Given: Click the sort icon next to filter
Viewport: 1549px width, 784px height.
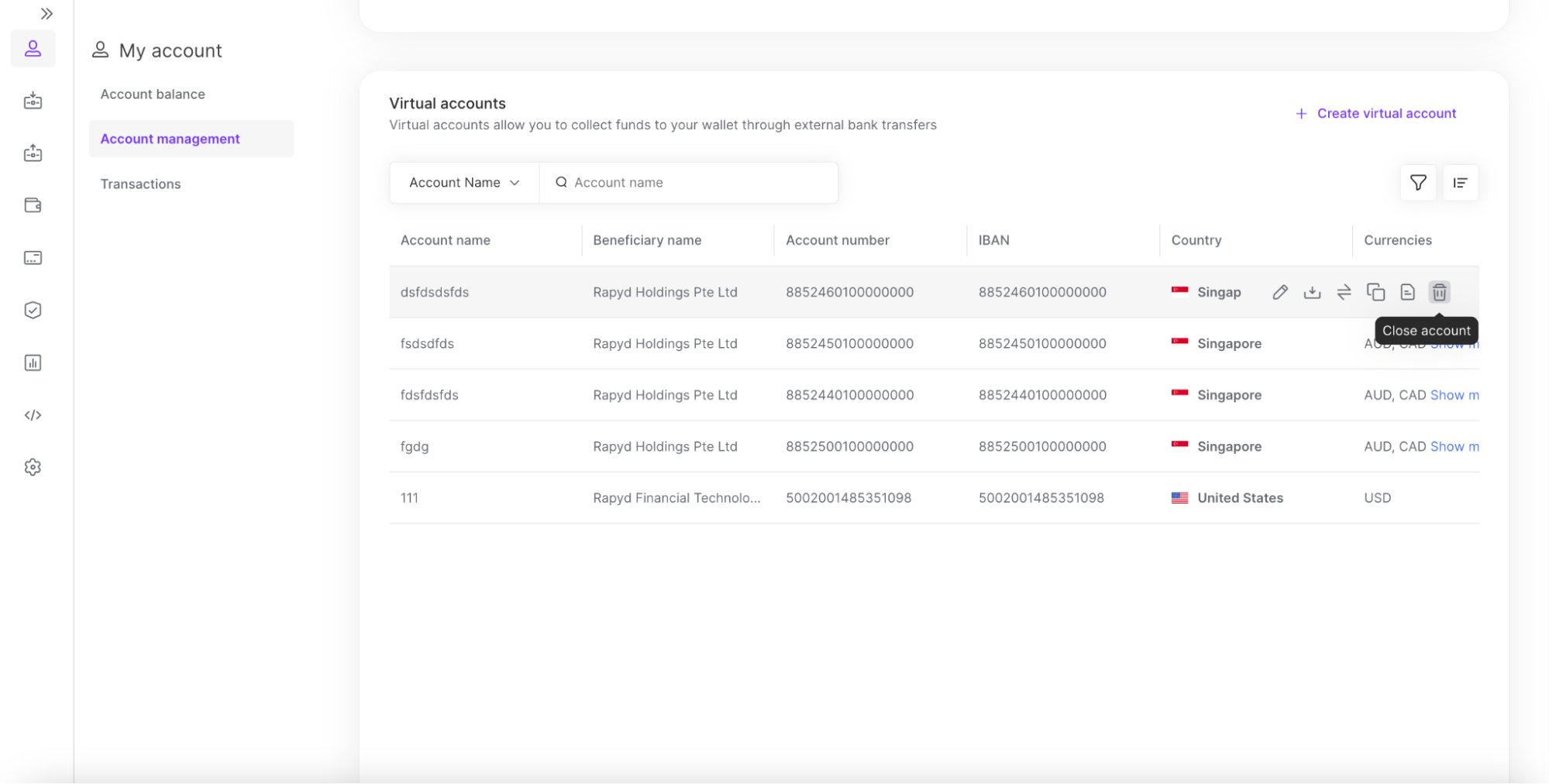Looking at the screenshot, I should pos(1460,183).
